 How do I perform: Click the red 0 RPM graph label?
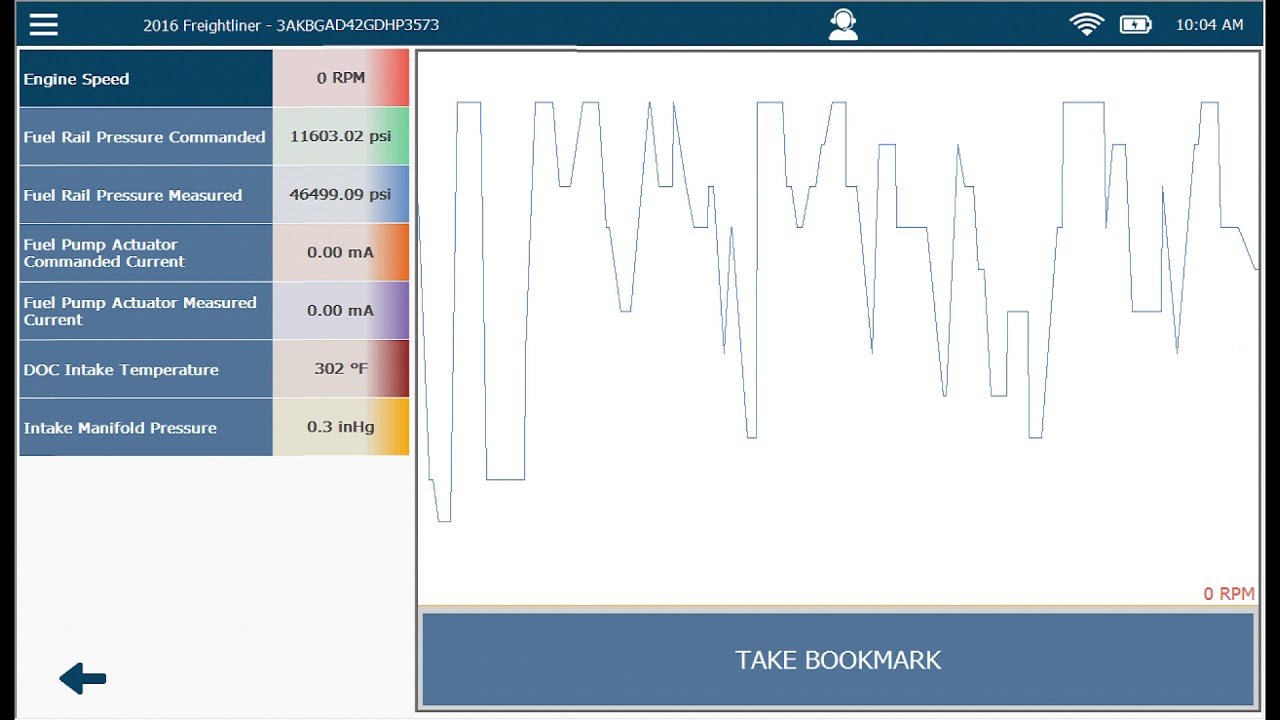tap(1228, 594)
